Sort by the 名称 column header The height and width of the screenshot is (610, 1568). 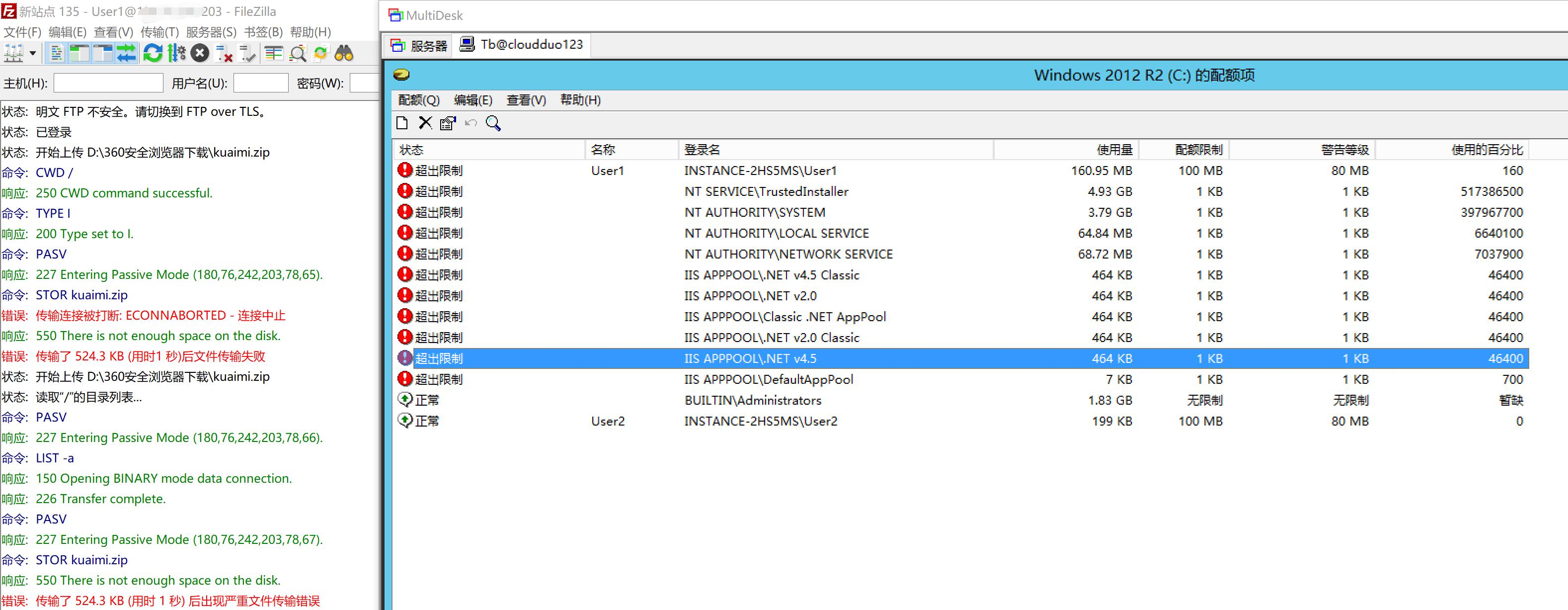(632, 150)
